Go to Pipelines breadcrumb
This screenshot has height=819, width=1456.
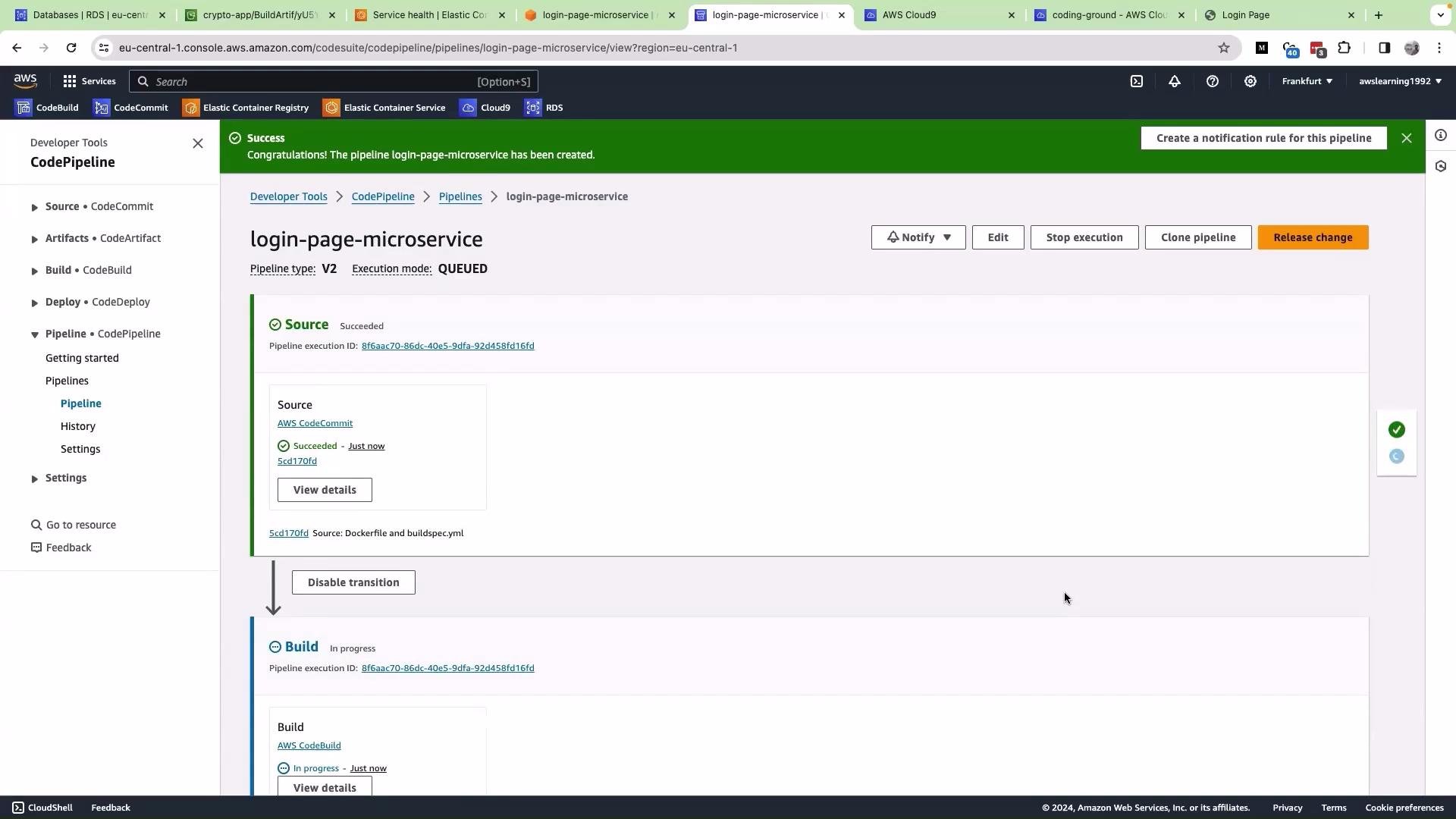[x=460, y=196]
